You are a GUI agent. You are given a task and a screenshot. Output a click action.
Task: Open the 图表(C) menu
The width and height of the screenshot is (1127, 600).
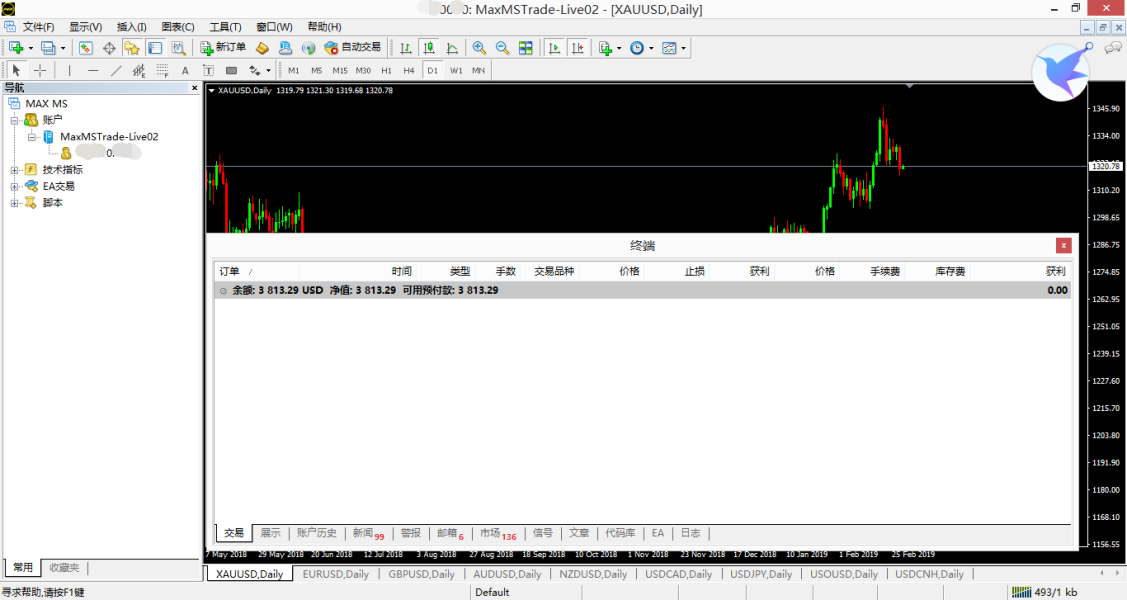178,27
